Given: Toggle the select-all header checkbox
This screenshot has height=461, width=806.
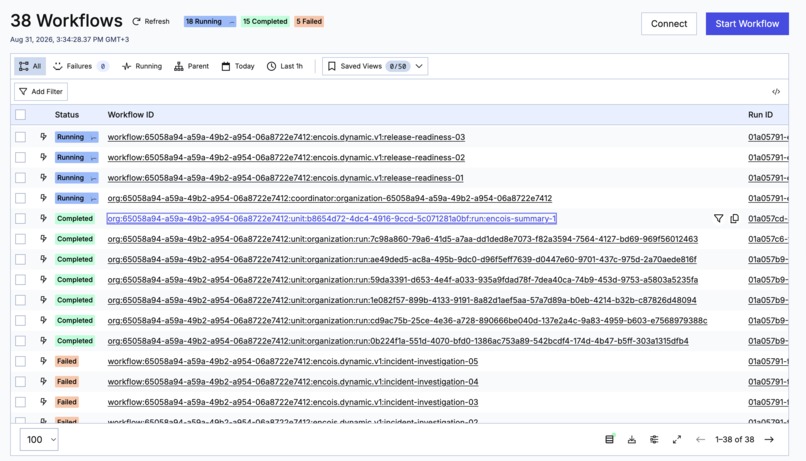Looking at the screenshot, I should tap(21, 115).
